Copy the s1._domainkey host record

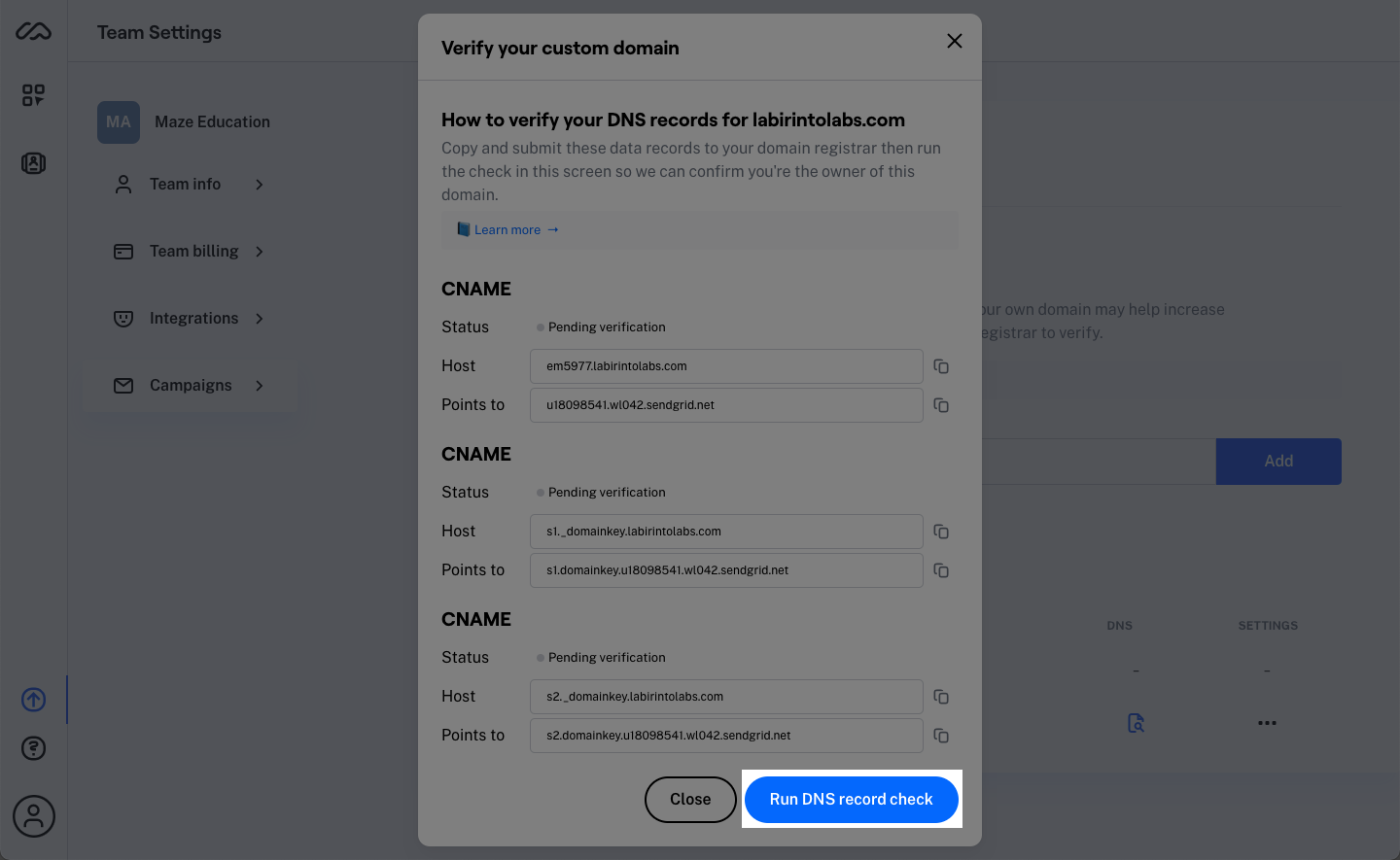(940, 532)
